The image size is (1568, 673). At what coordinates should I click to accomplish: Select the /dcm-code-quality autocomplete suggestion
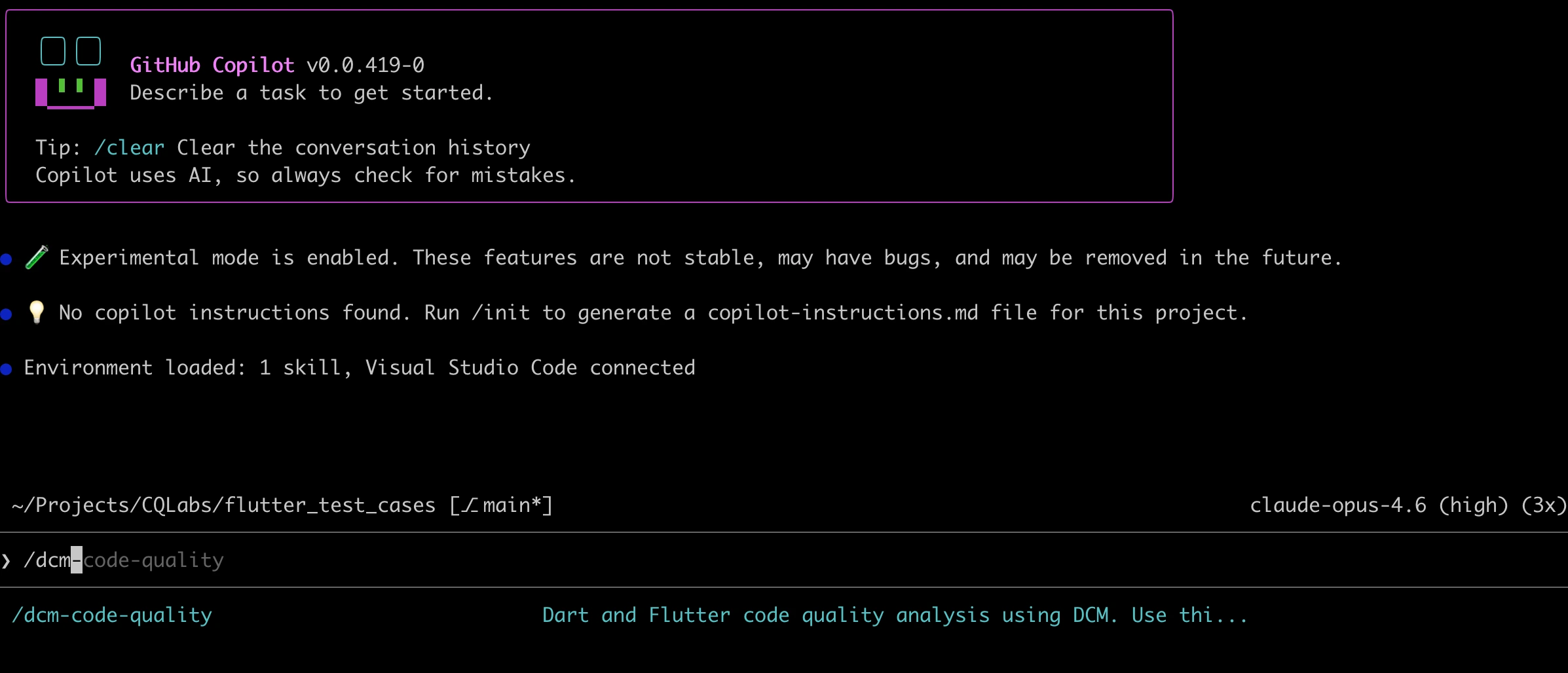[x=112, y=615]
